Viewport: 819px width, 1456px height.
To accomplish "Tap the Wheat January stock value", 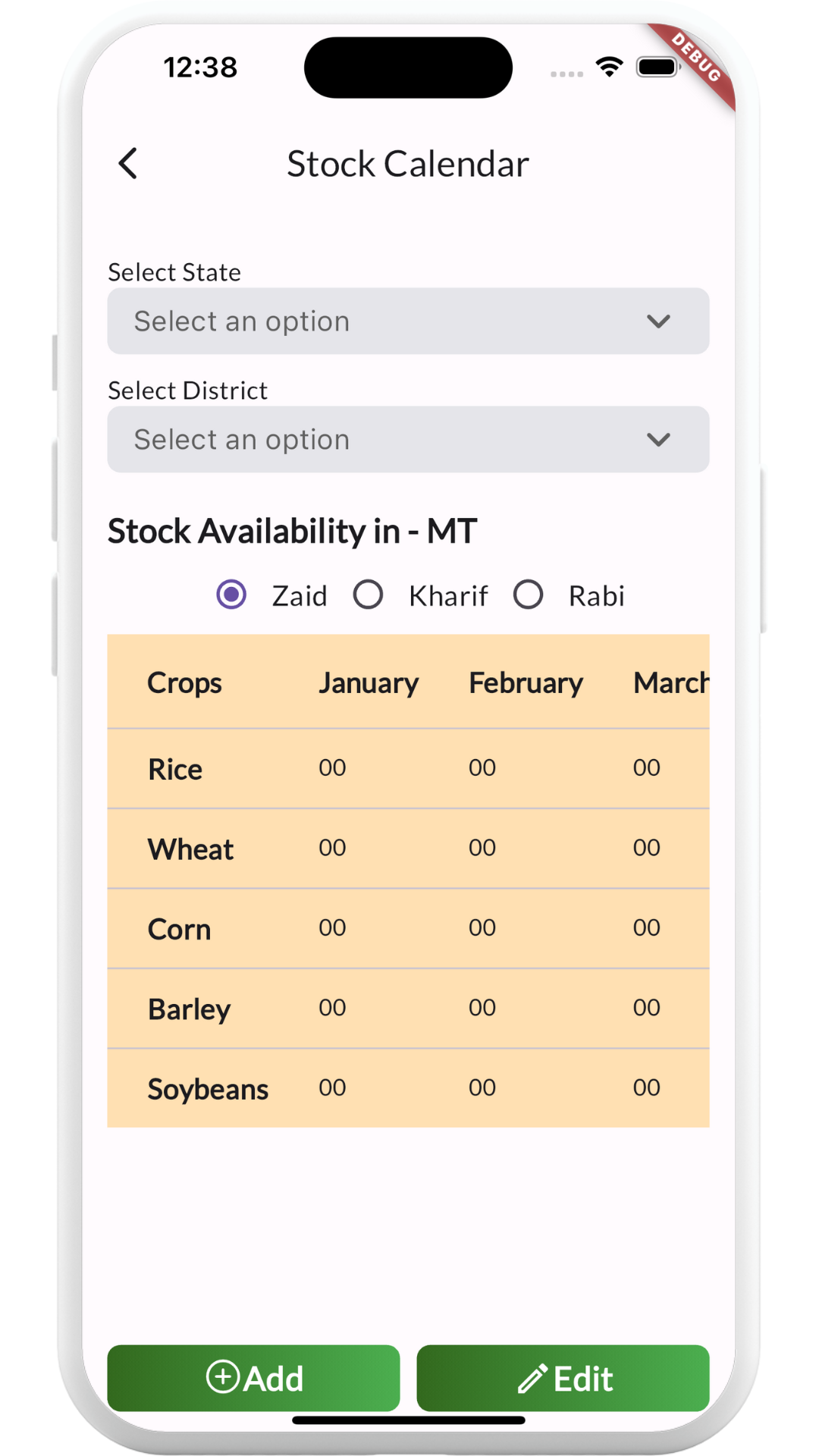I will coord(332,847).
